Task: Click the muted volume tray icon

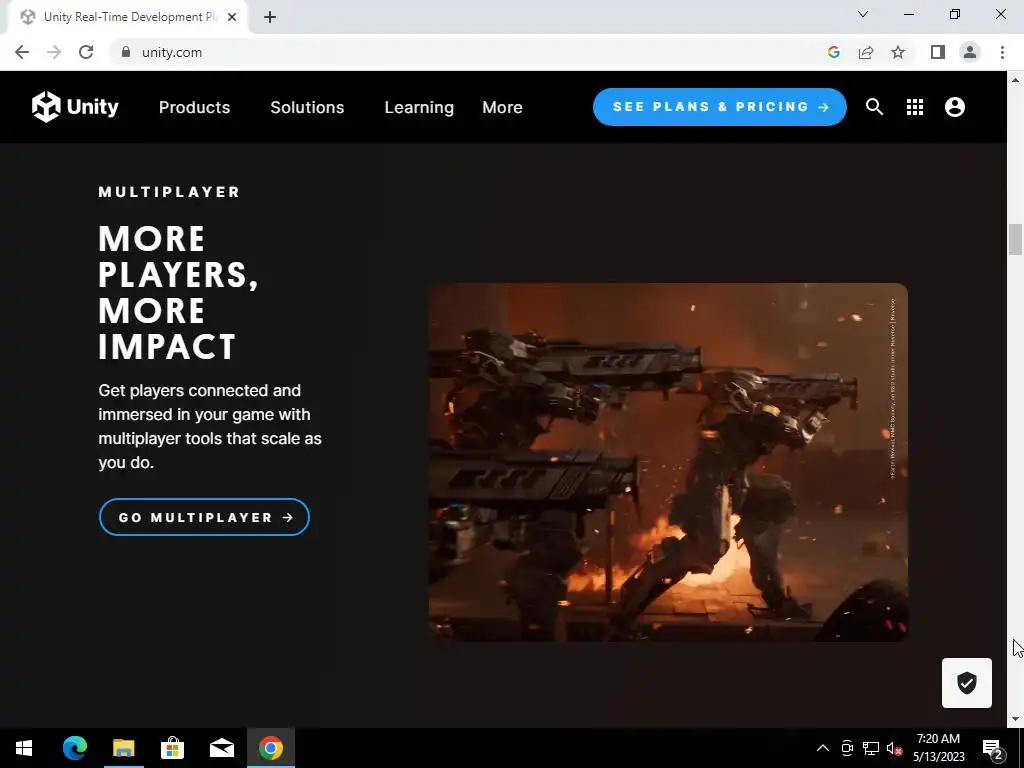Action: (x=894, y=748)
